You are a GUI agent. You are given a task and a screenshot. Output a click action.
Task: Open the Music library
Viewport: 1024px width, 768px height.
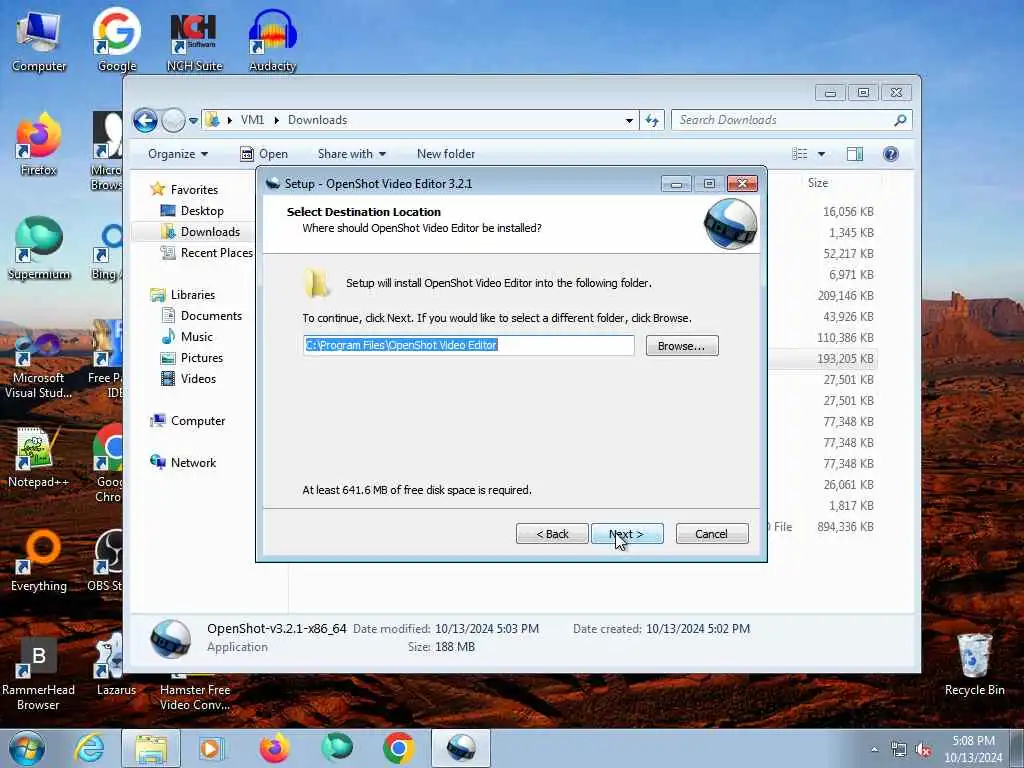pos(197,336)
